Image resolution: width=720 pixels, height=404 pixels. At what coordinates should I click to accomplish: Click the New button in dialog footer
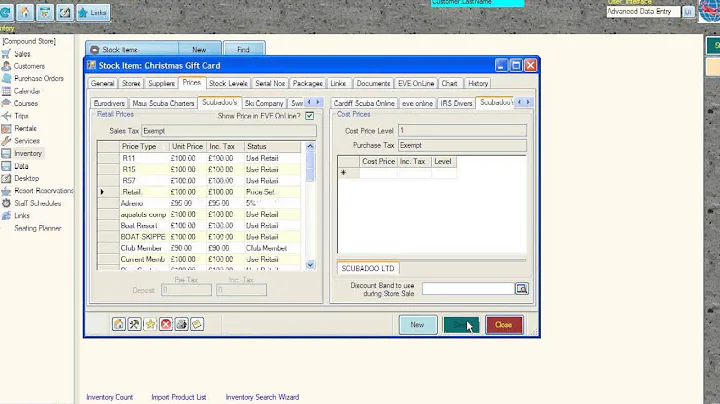(417, 325)
